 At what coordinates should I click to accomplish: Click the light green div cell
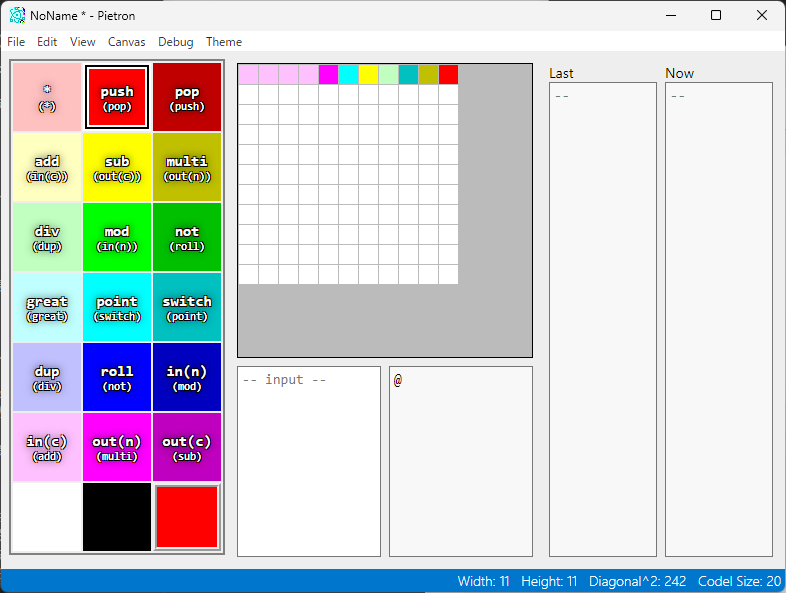click(47, 237)
